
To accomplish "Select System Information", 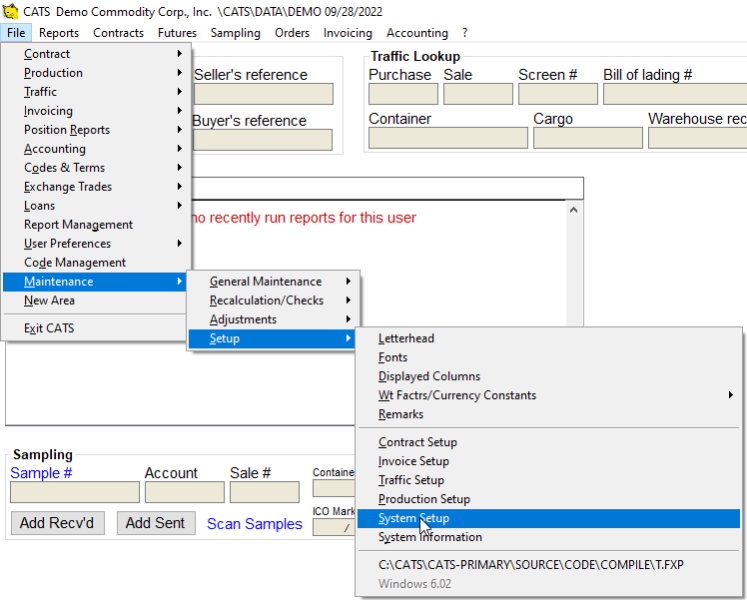I will 549,537.
